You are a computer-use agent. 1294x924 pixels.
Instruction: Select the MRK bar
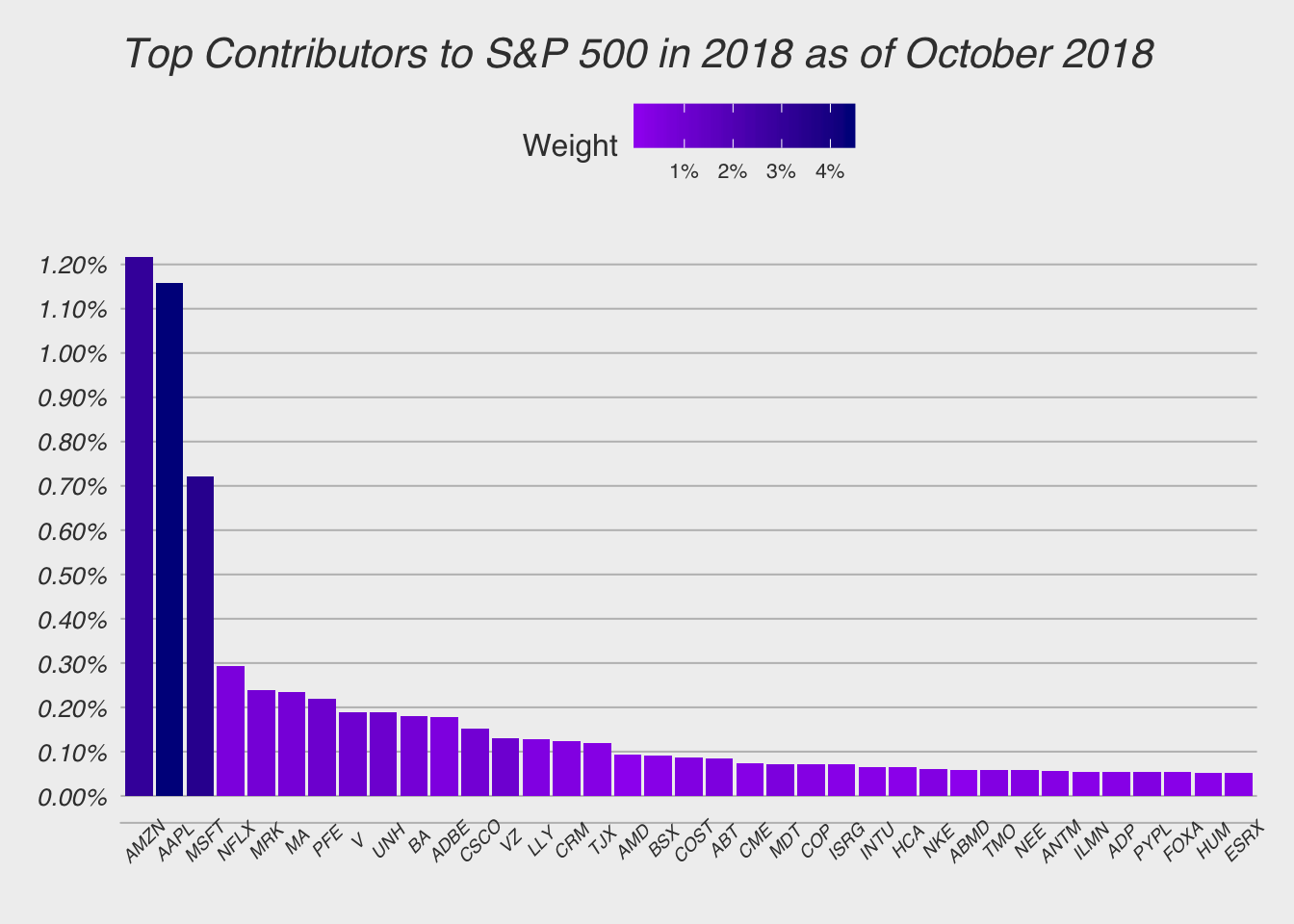tap(261, 743)
